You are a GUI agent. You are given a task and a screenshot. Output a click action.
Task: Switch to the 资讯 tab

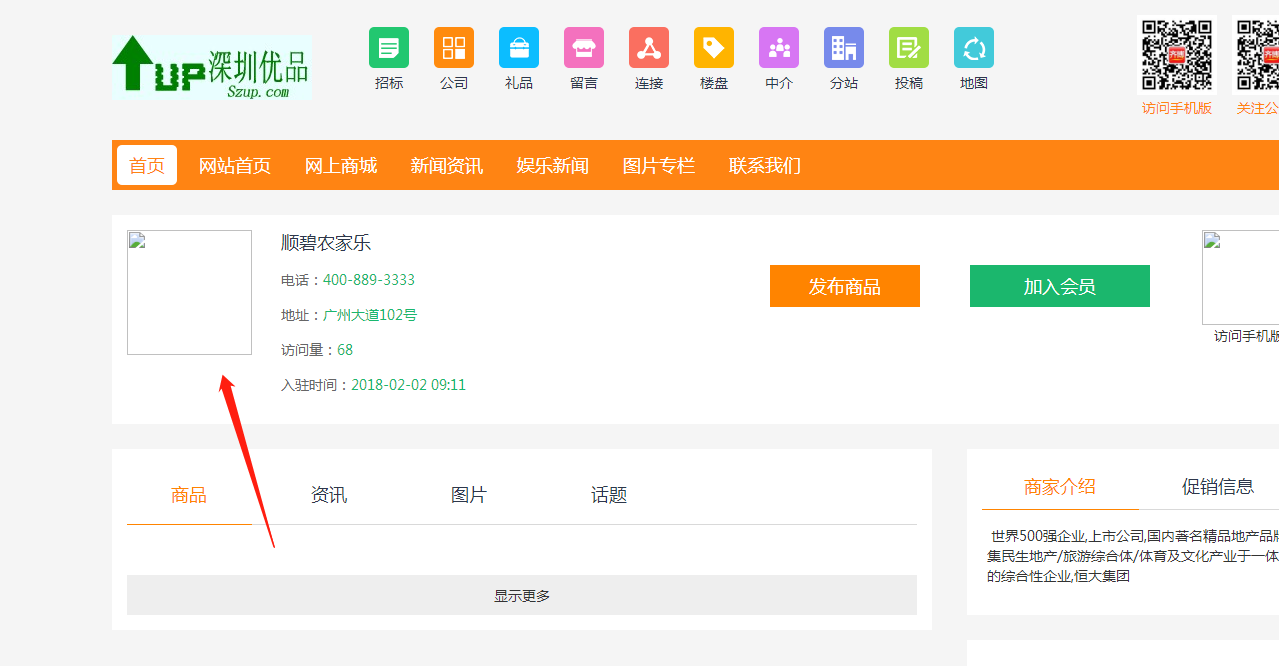click(329, 495)
